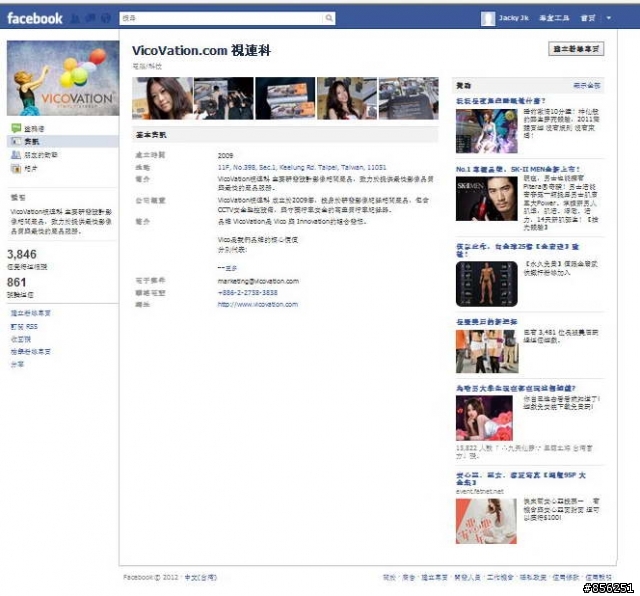Click the marketing@vicovation.com email text
Viewport: 640px width, 596px height.
pos(258,281)
